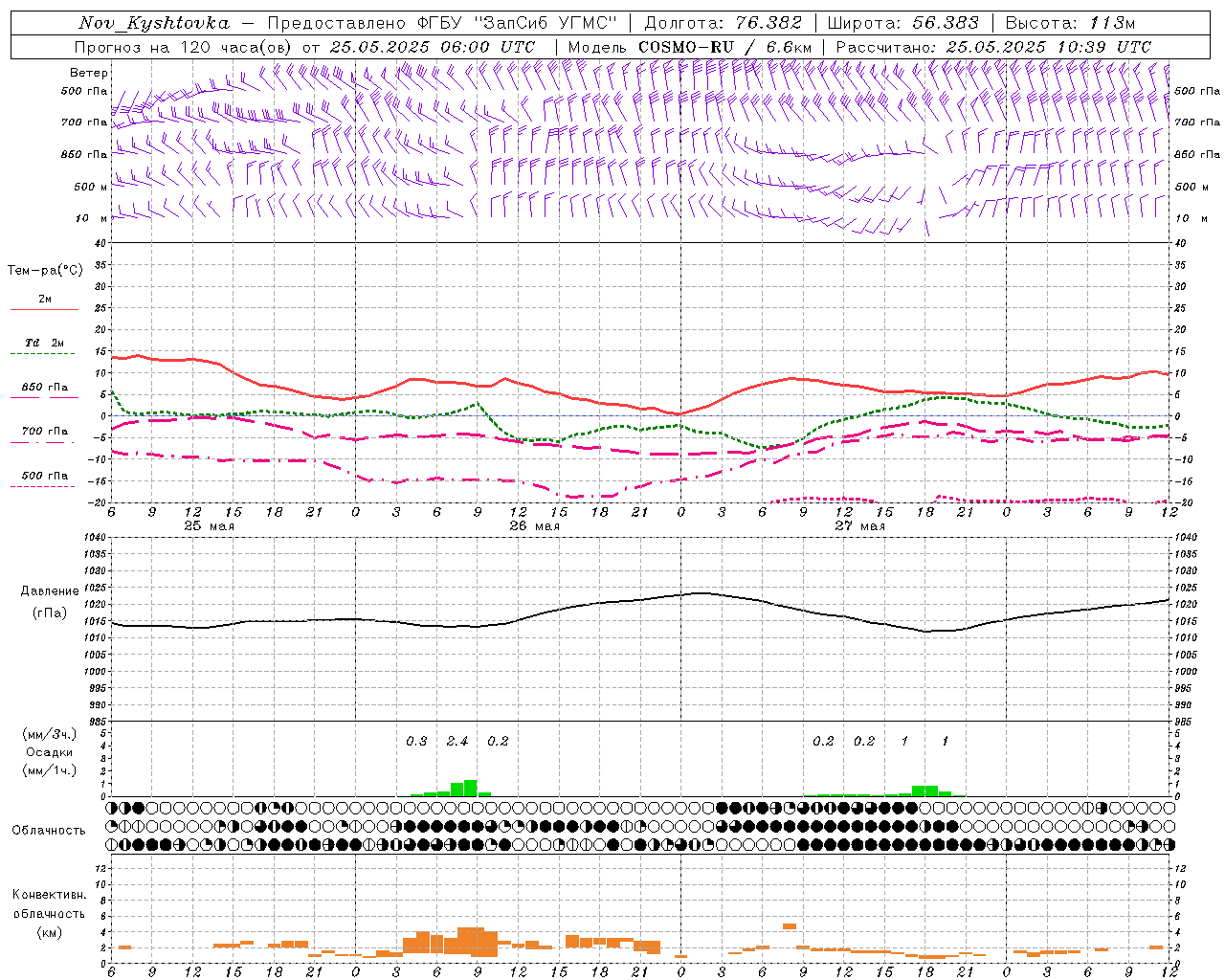Click the dotted pink sample under '500 гПа' legend

(x=44, y=486)
